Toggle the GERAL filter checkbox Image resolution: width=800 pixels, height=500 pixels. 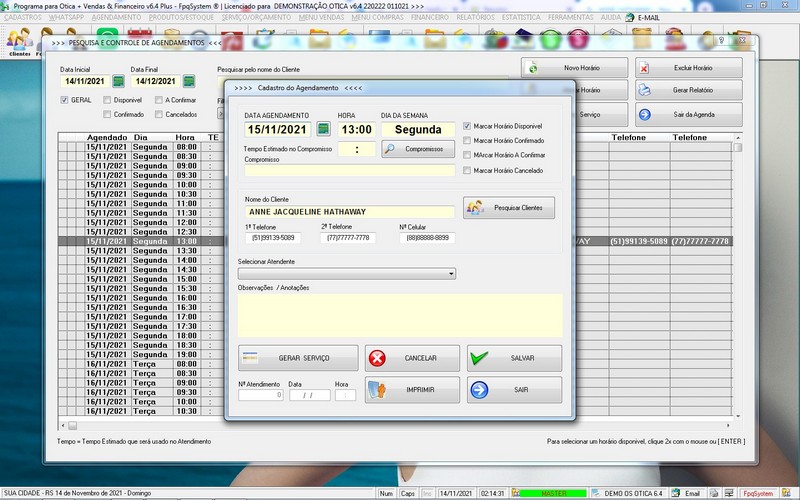[64, 100]
